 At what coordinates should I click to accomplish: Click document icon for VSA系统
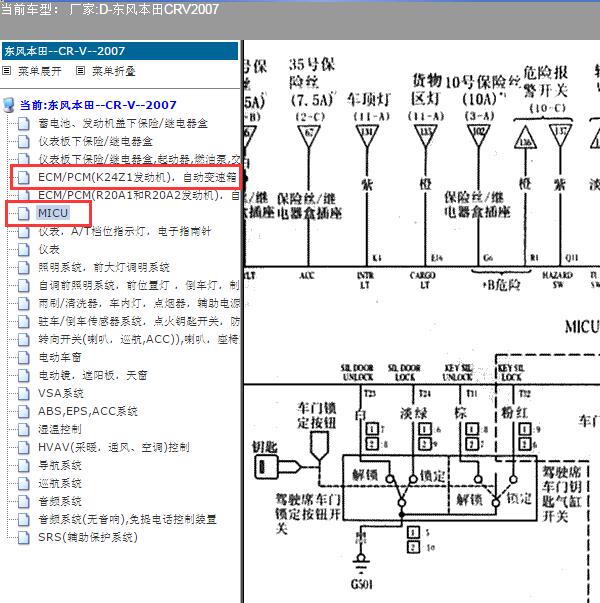pyautogui.click(x=23, y=393)
